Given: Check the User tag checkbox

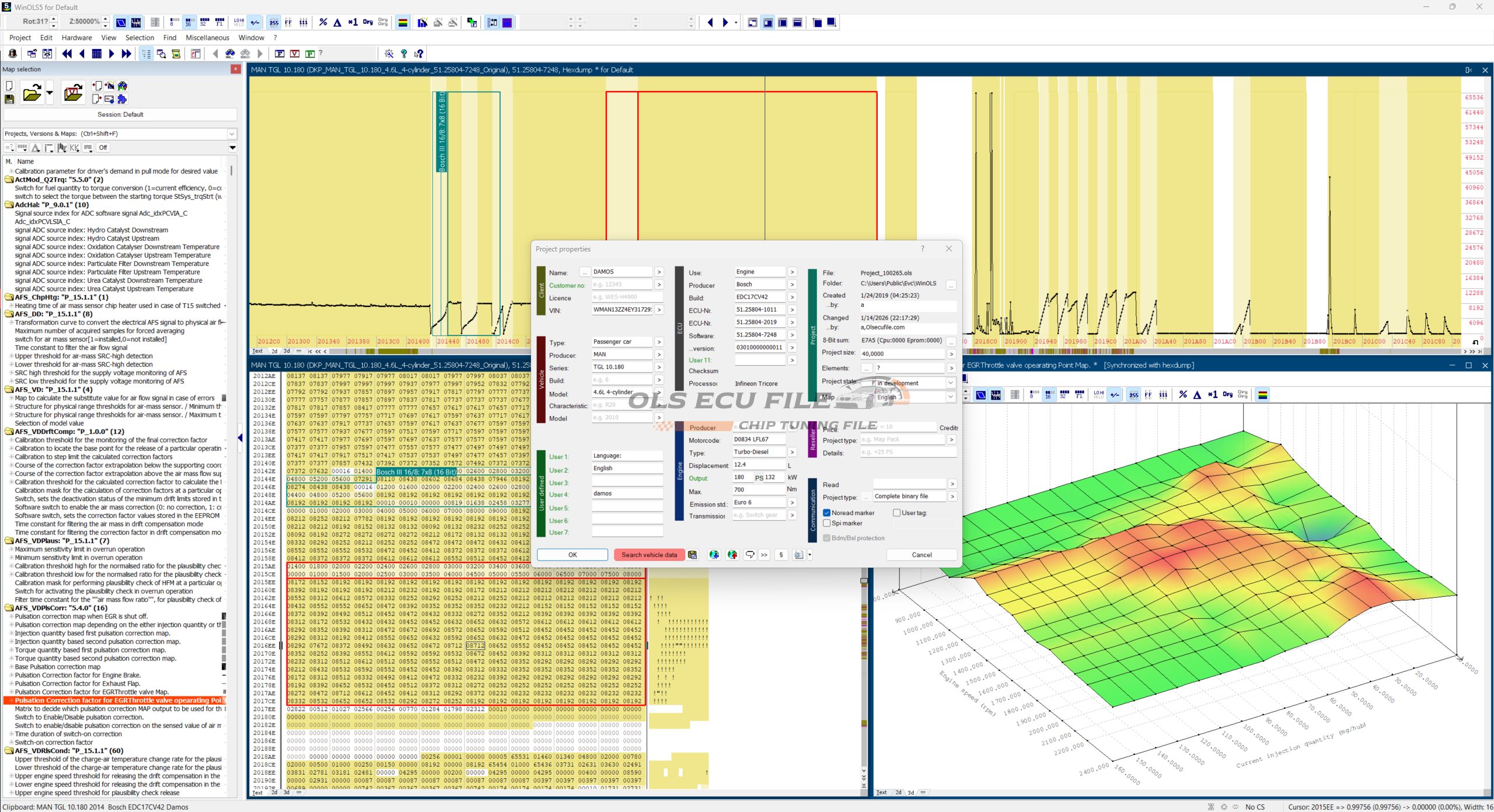Looking at the screenshot, I should tap(896, 513).
